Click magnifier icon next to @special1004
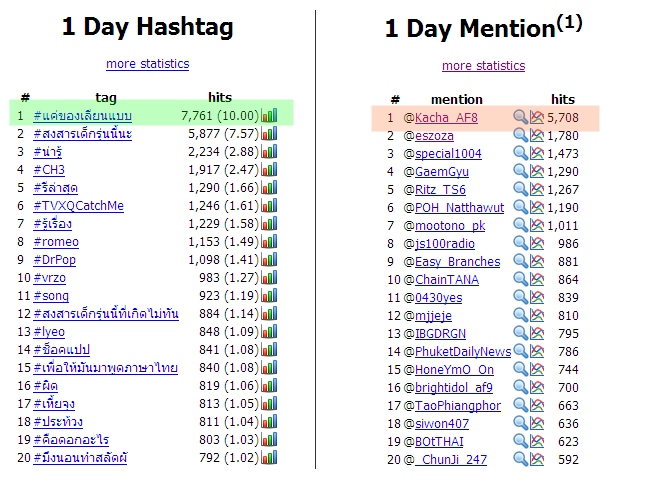This screenshot has width=647, height=490. pyautogui.click(x=520, y=153)
